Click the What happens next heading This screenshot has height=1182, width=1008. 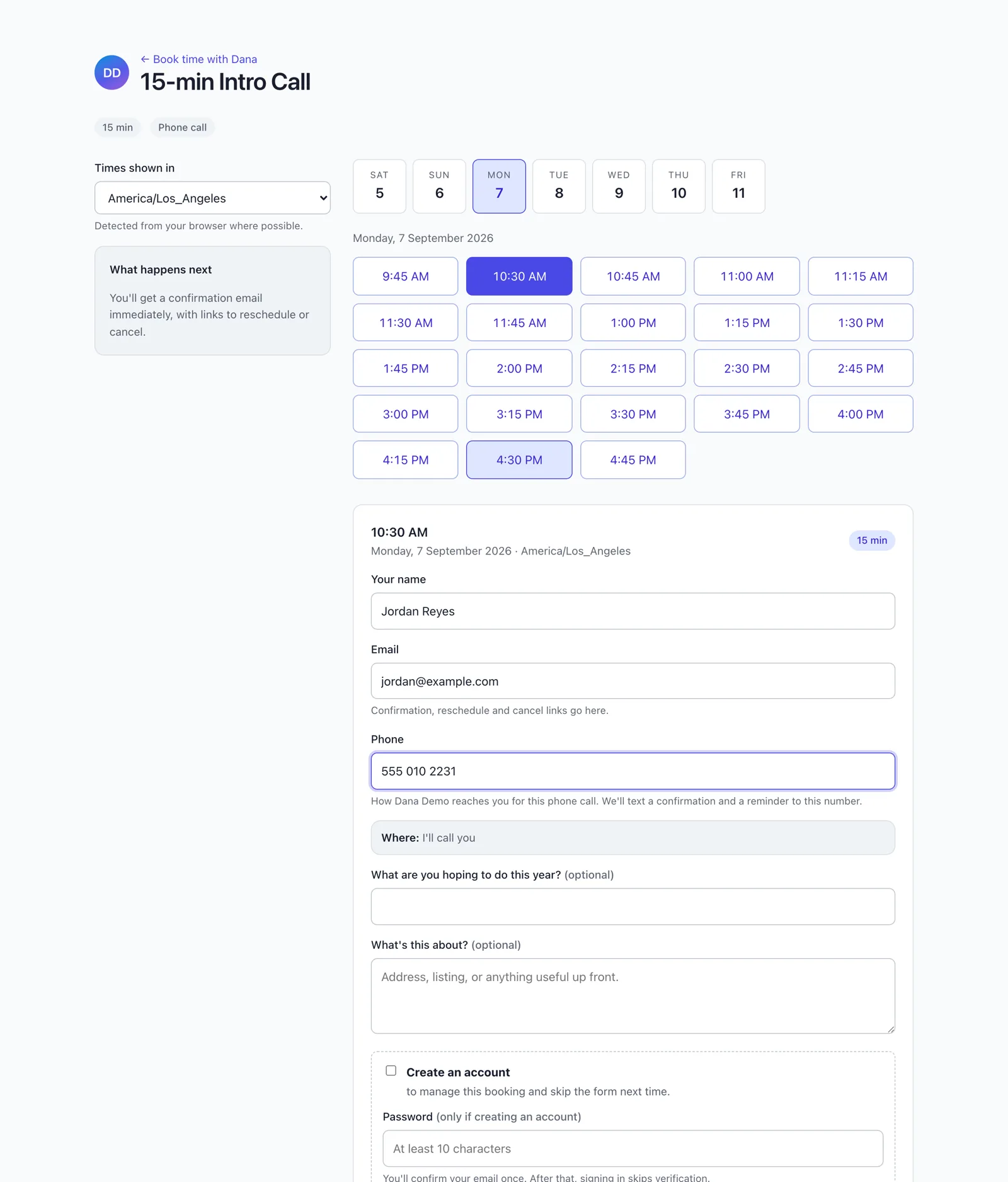coord(161,270)
